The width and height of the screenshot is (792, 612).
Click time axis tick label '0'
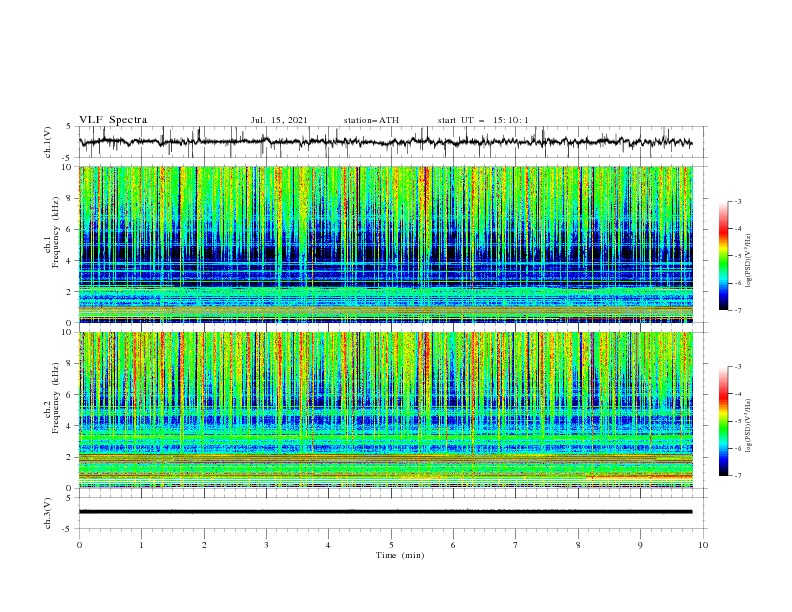coord(79,545)
